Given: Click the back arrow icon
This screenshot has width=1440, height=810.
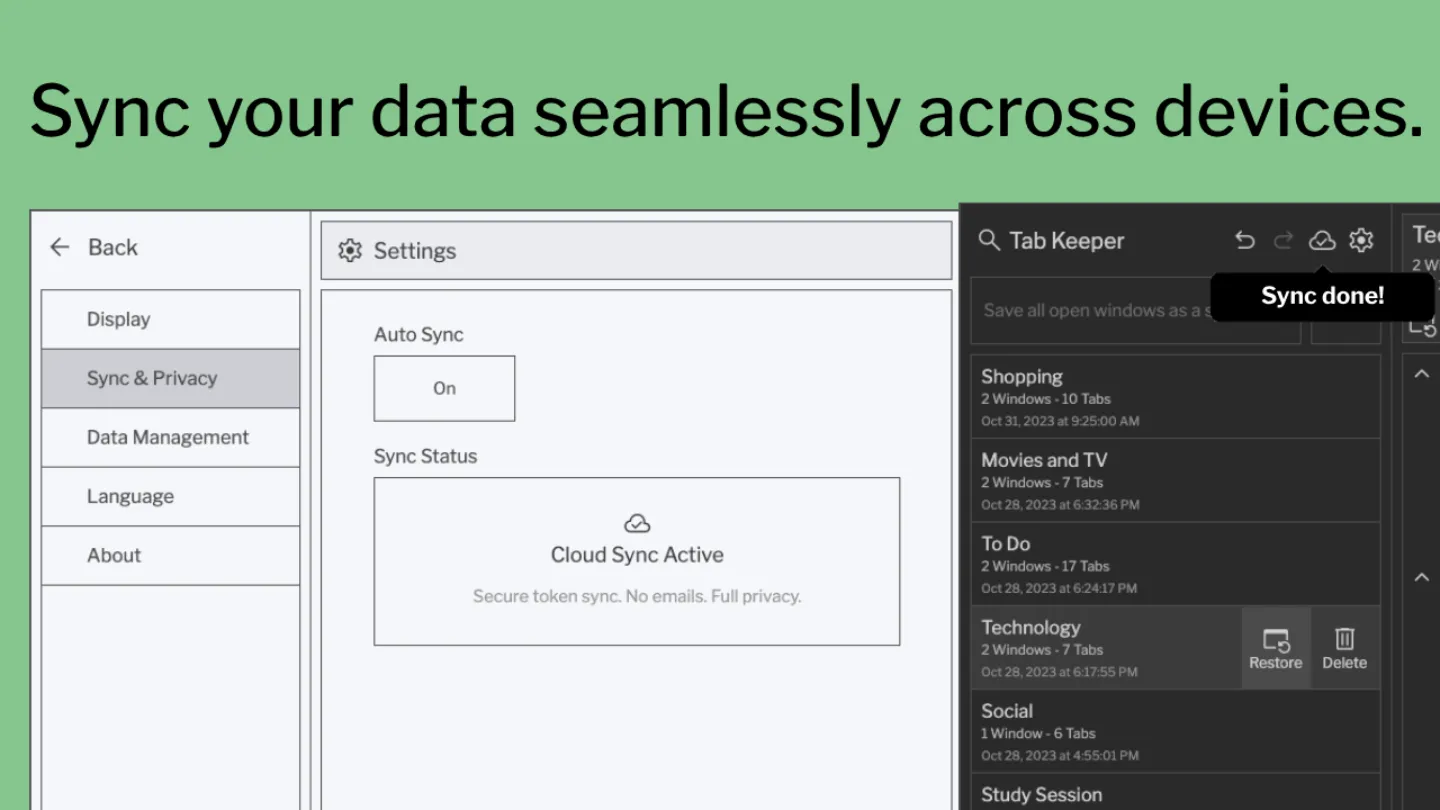Looking at the screenshot, I should (59, 247).
